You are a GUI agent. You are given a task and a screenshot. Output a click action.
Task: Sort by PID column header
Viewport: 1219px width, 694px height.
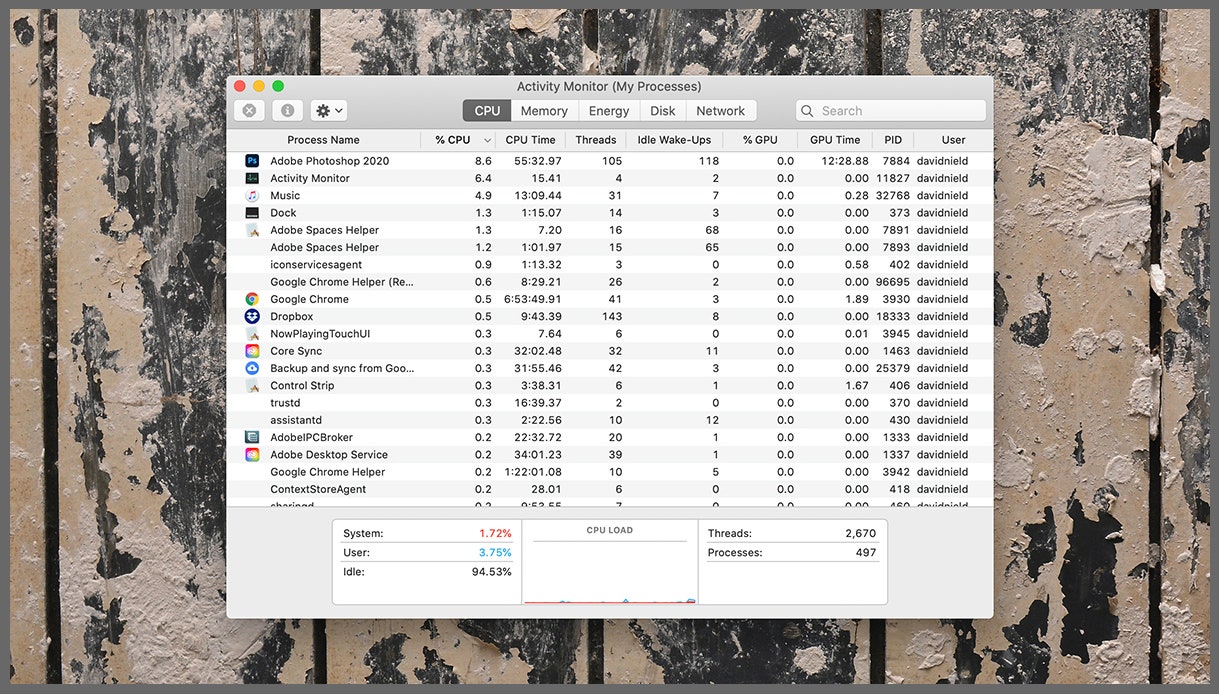coord(893,140)
